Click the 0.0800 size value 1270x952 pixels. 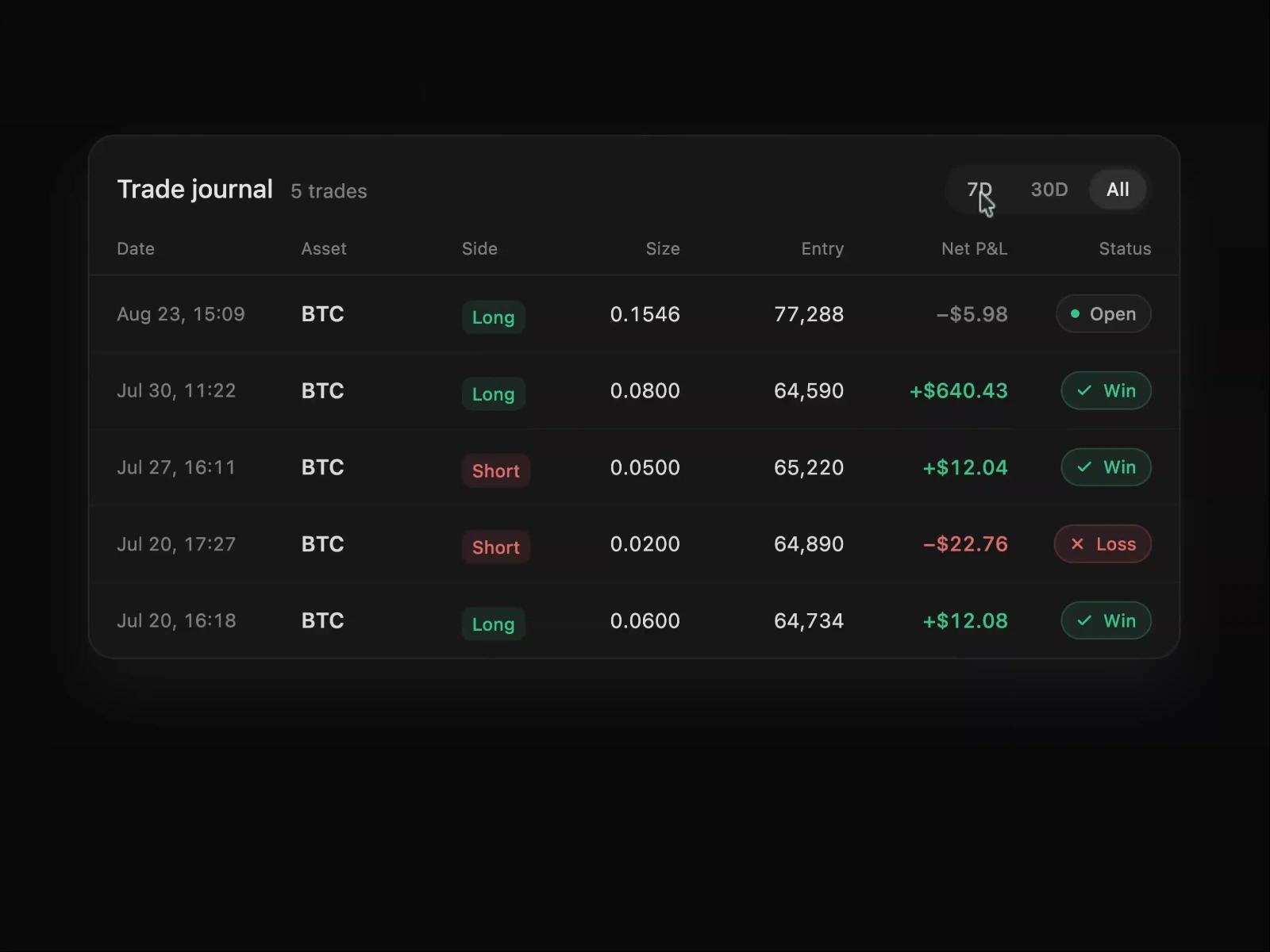(x=645, y=390)
